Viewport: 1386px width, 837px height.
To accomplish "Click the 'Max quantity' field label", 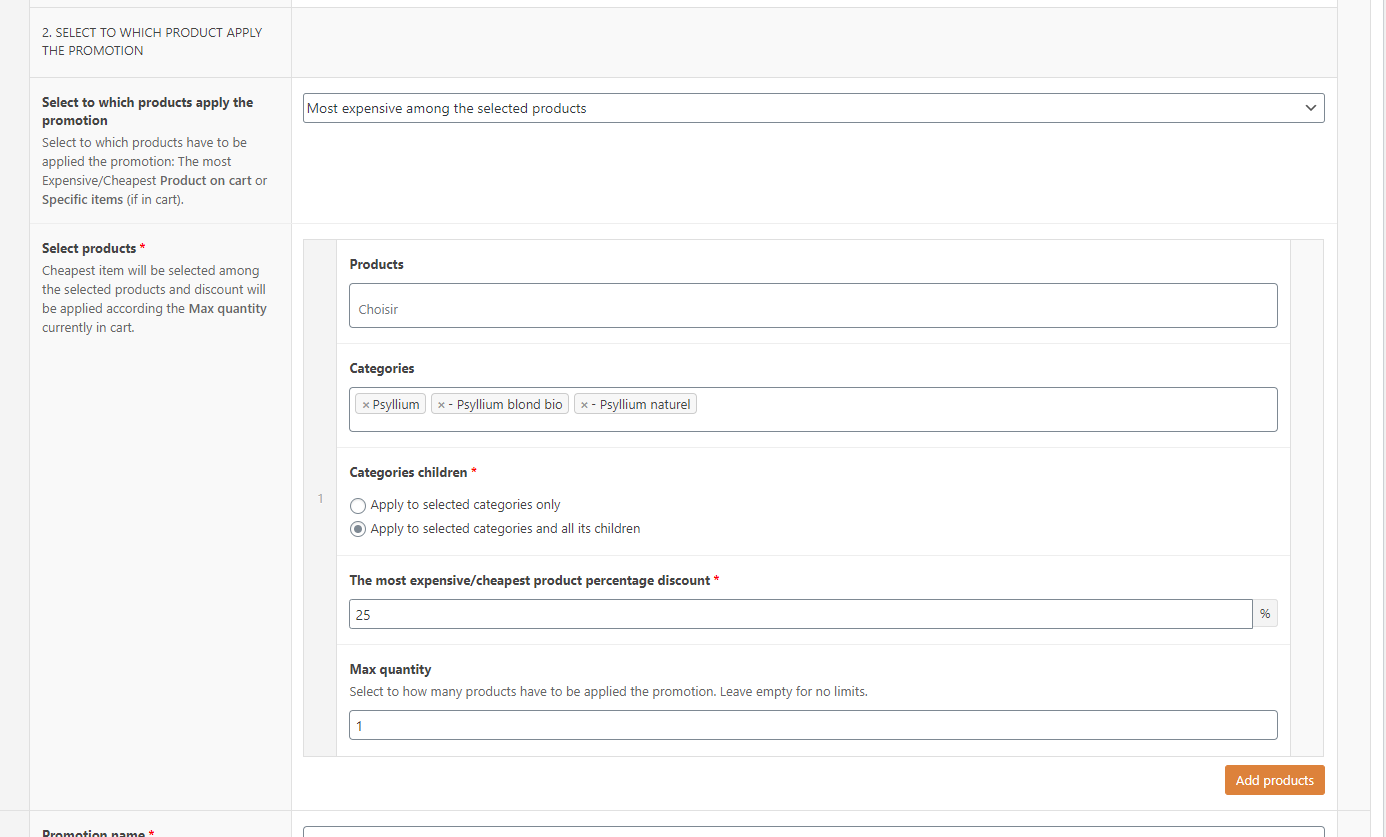I will click(390, 669).
